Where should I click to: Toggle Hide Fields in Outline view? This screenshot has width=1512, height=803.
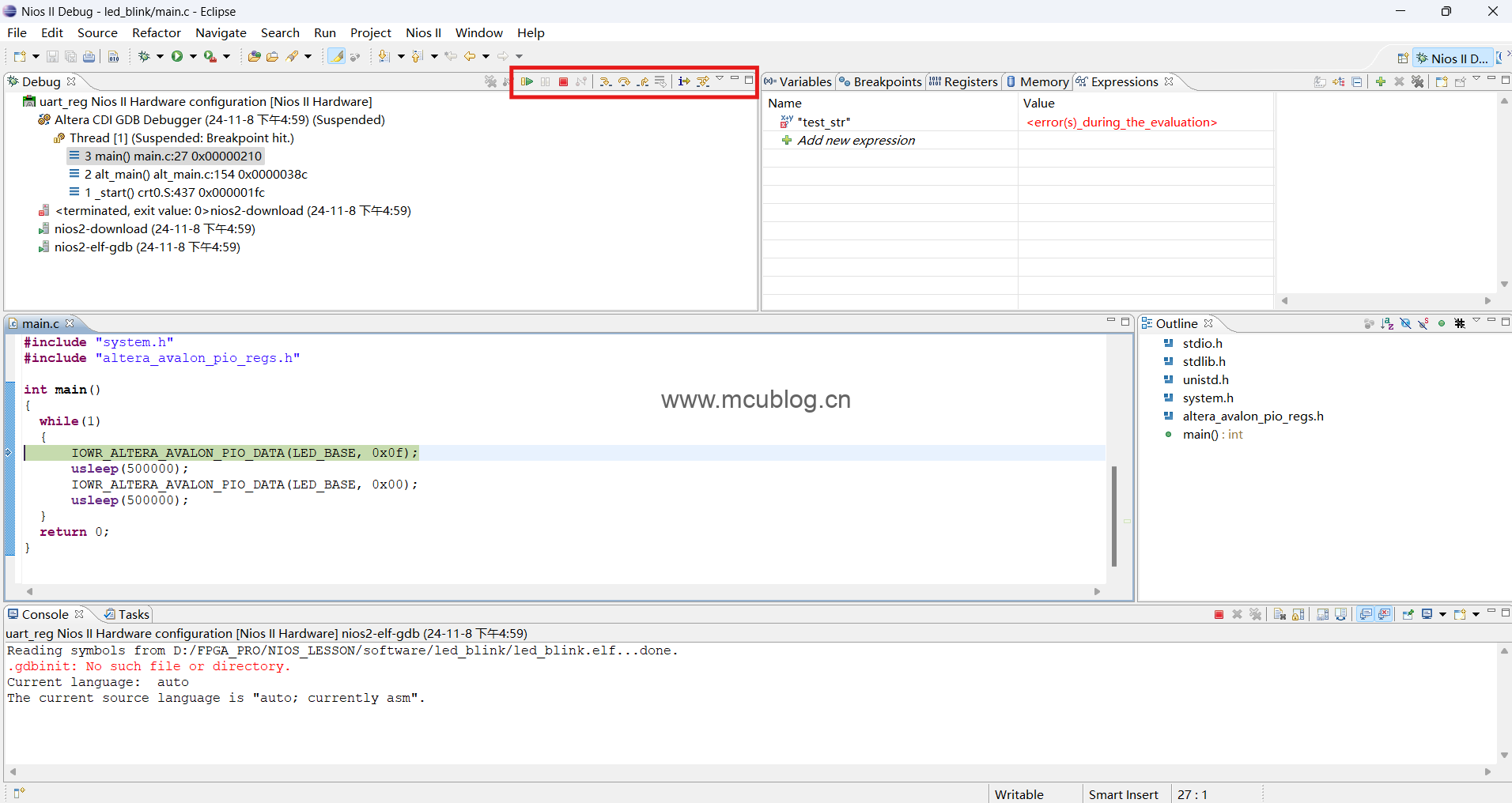tap(1405, 323)
